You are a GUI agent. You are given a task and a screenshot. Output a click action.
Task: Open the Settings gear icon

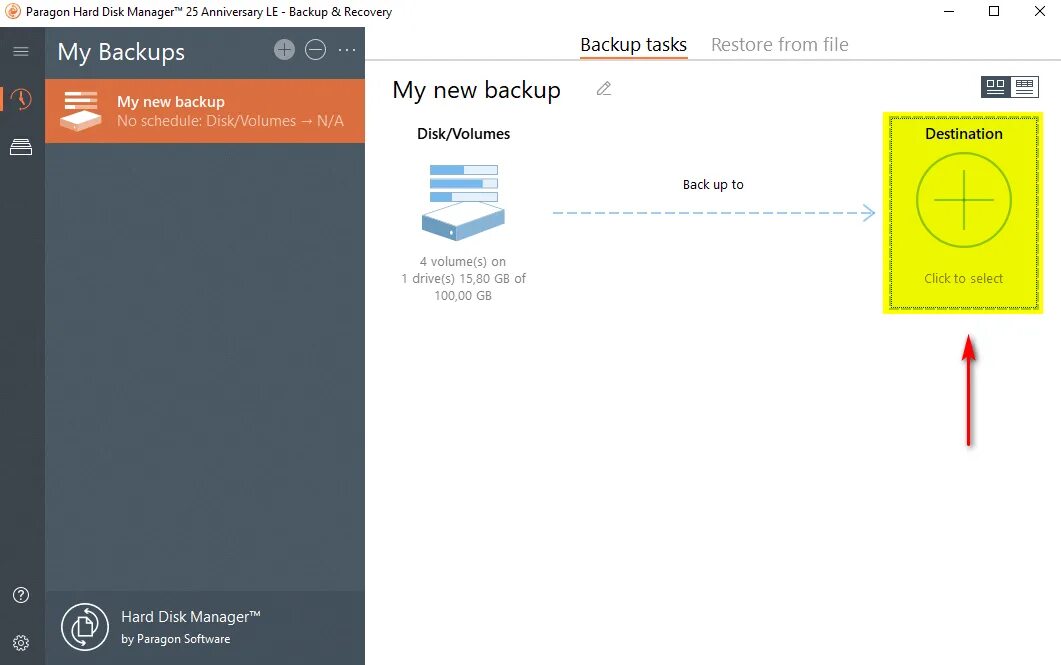point(21,643)
